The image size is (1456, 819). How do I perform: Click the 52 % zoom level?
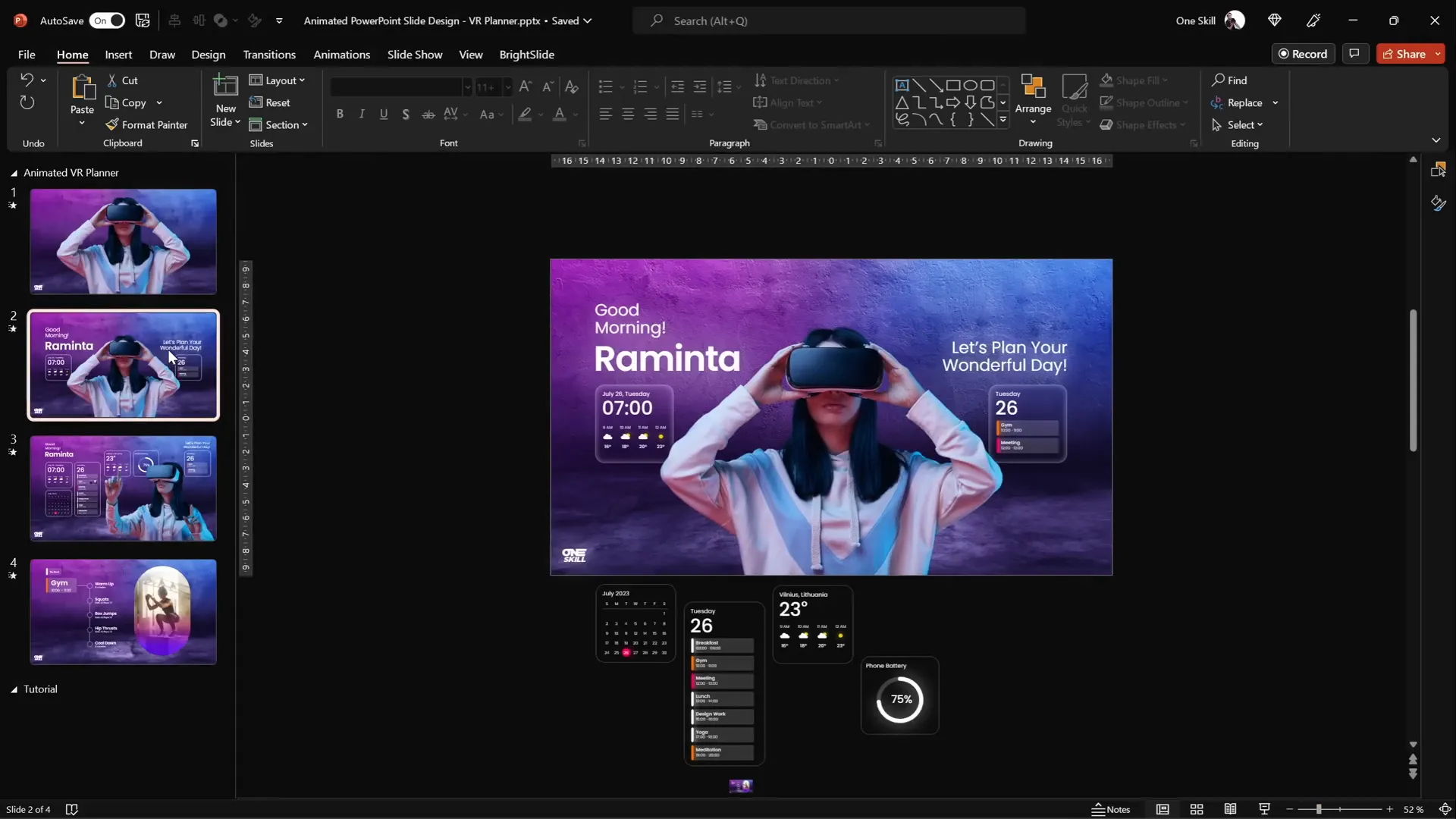click(x=1413, y=809)
